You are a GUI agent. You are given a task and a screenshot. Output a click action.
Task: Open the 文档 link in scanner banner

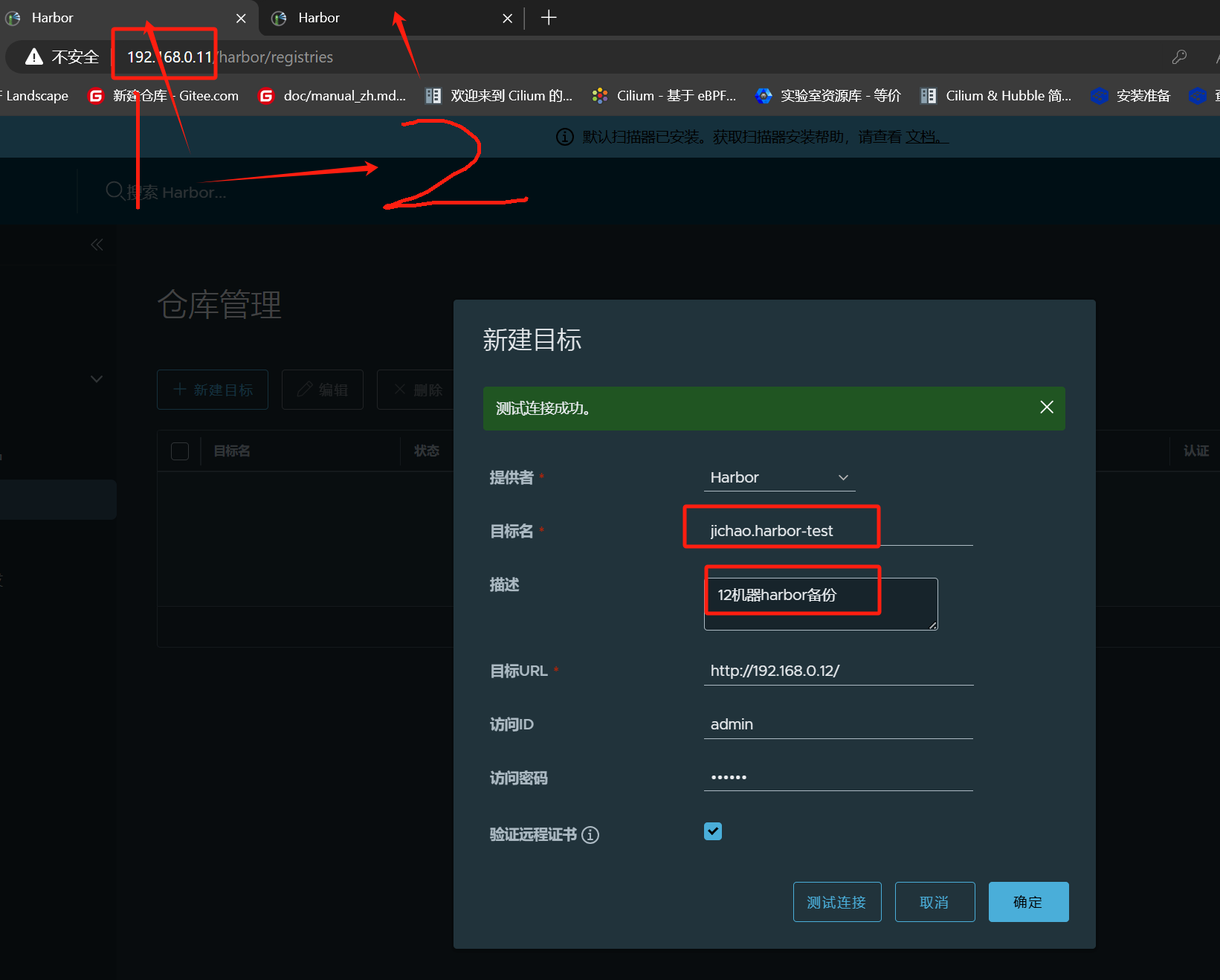[926, 137]
